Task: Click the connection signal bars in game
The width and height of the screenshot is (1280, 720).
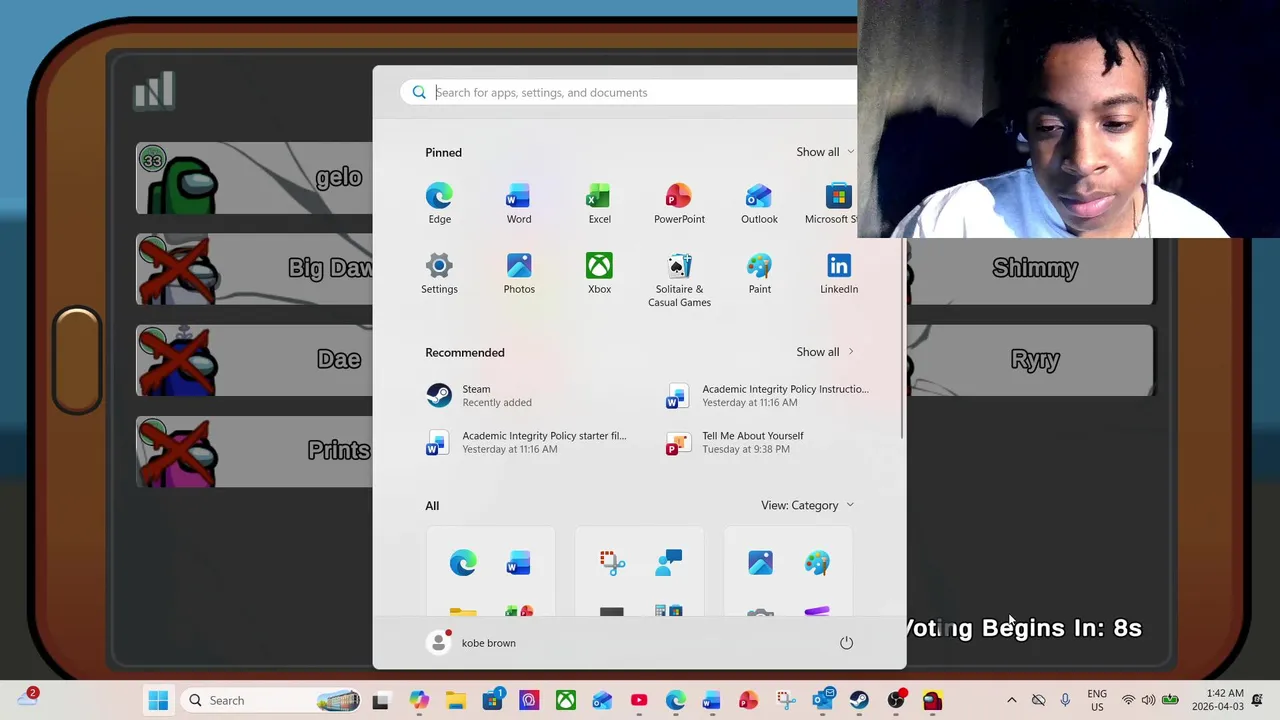Action: [154, 90]
